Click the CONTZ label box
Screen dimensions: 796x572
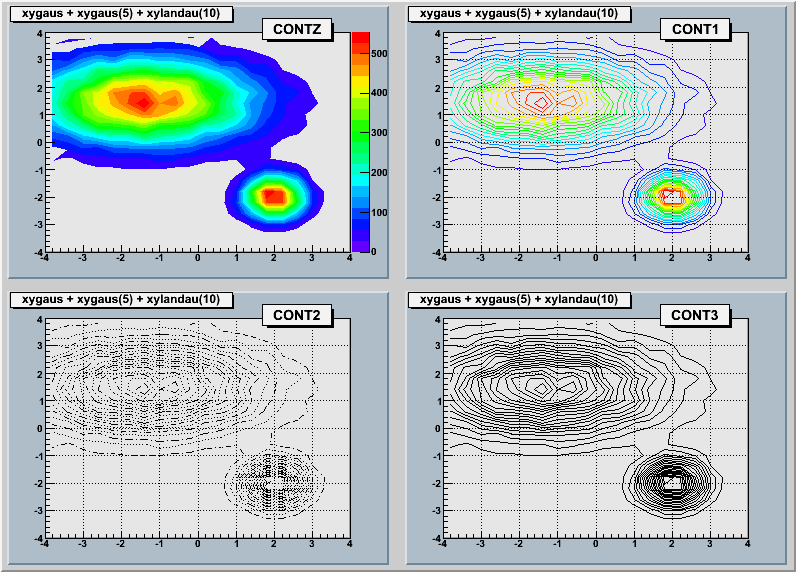(297, 30)
